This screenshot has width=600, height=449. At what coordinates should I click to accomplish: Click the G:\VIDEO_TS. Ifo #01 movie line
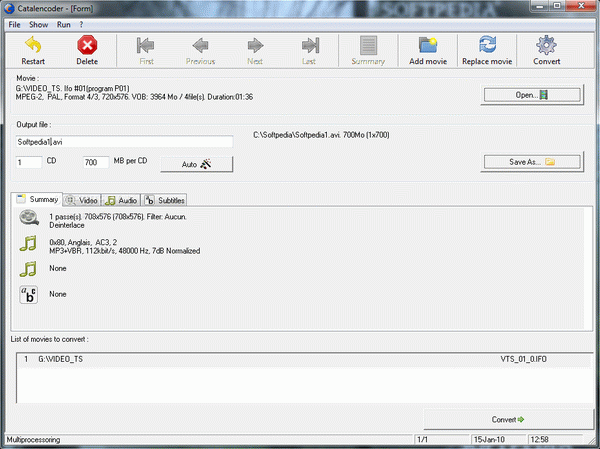point(72,88)
